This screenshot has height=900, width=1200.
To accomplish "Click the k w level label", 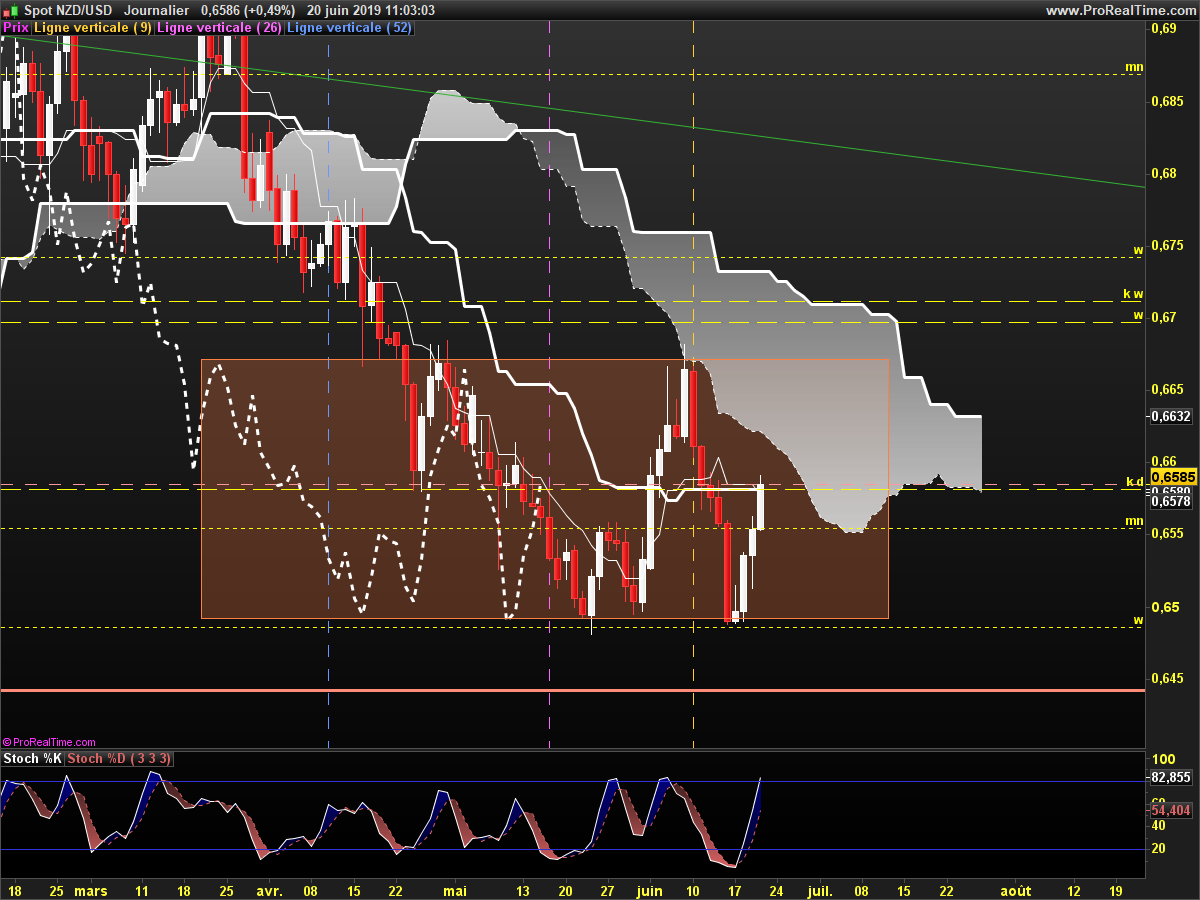I will [x=1132, y=295].
